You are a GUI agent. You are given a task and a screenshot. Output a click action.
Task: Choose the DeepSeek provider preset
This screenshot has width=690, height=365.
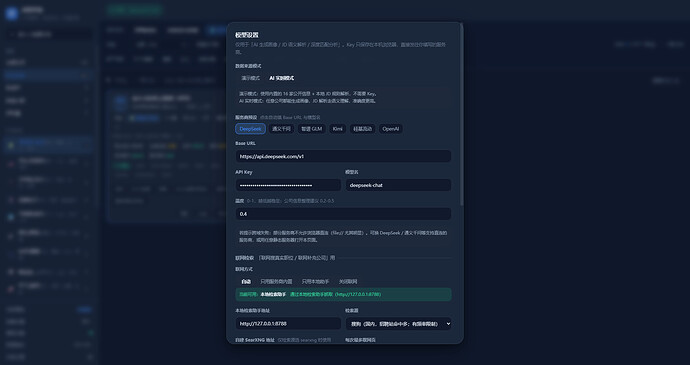point(250,129)
